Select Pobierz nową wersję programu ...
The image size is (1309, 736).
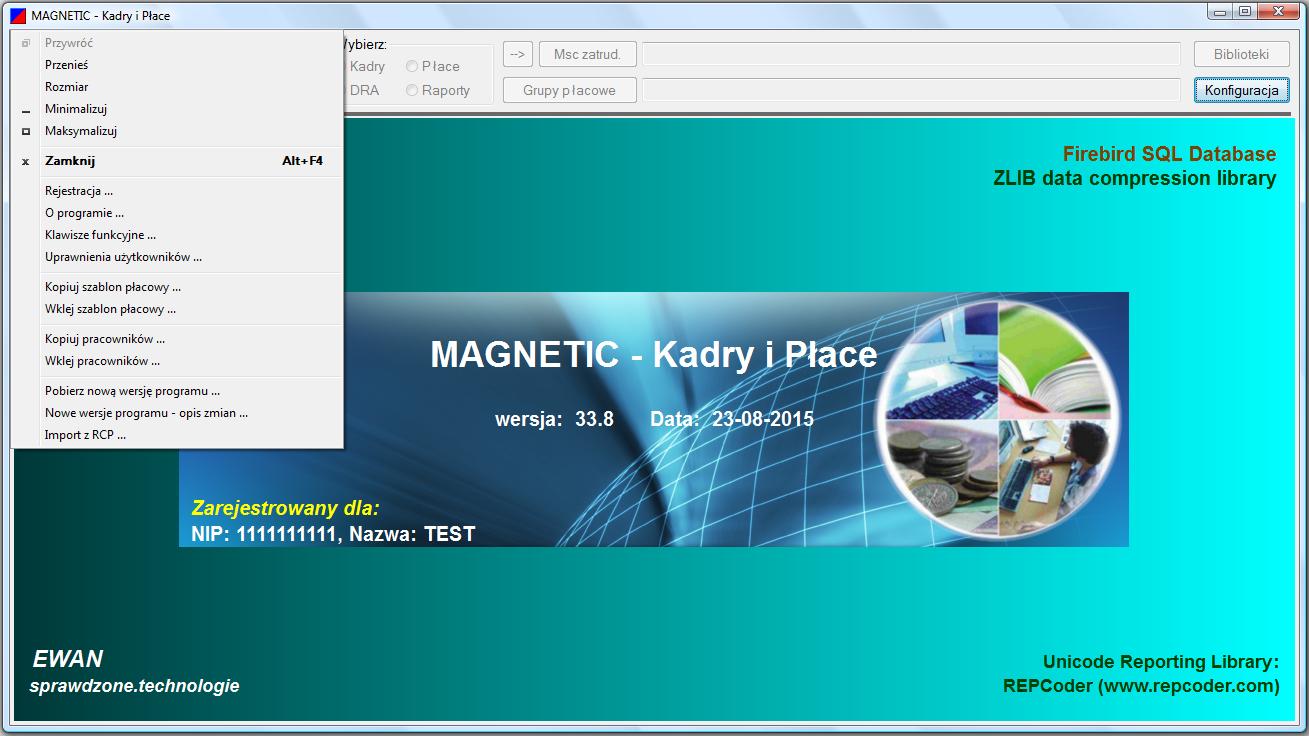(x=177, y=391)
